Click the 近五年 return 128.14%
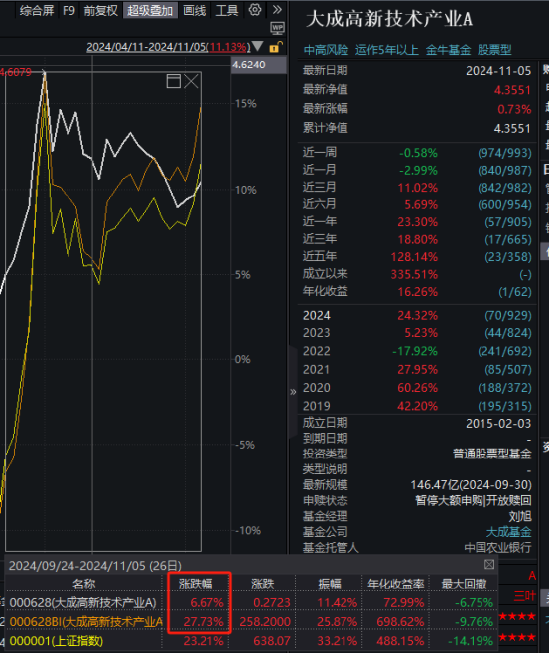 [414, 257]
